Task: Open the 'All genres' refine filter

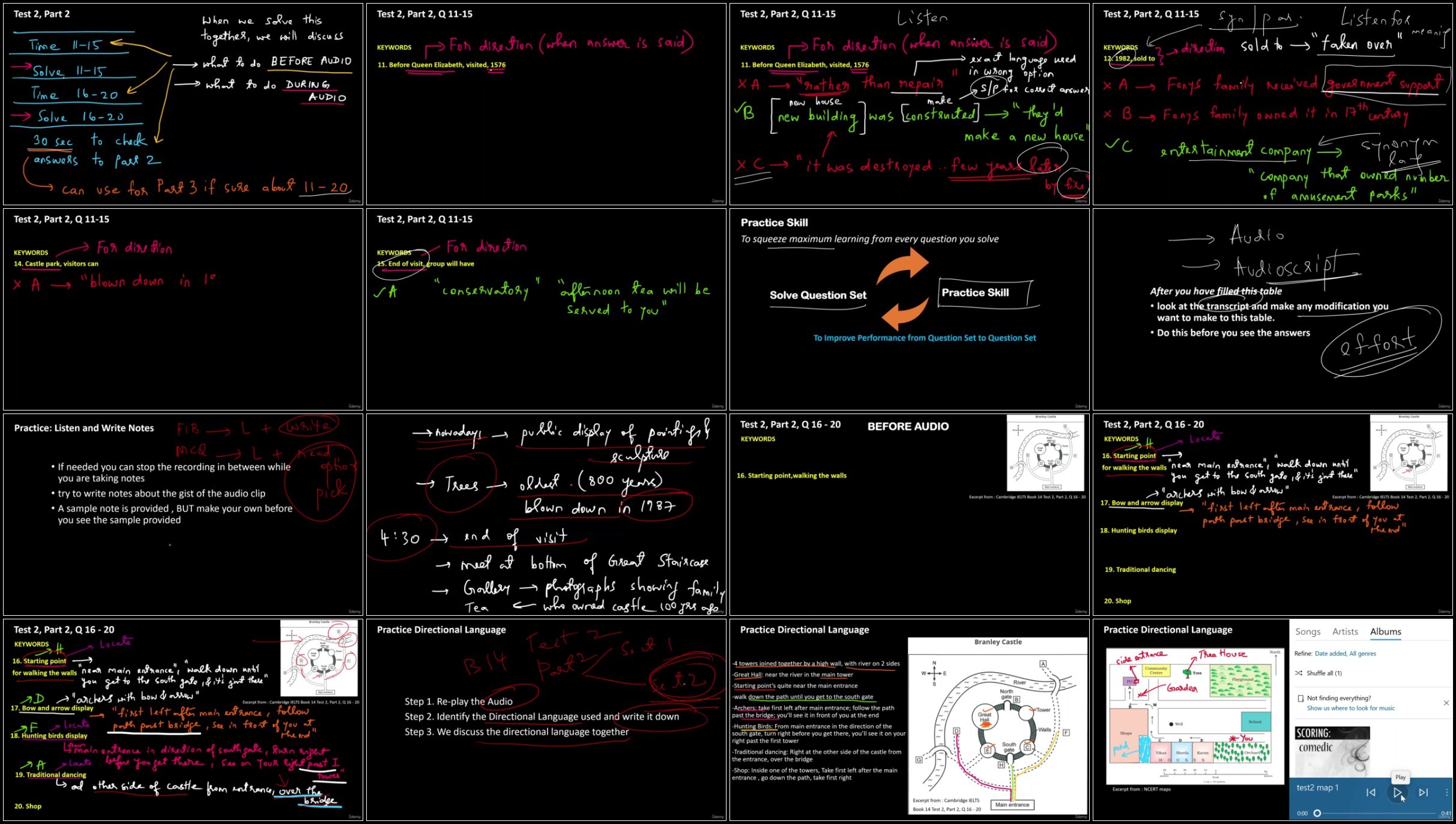Action: click(x=1363, y=654)
